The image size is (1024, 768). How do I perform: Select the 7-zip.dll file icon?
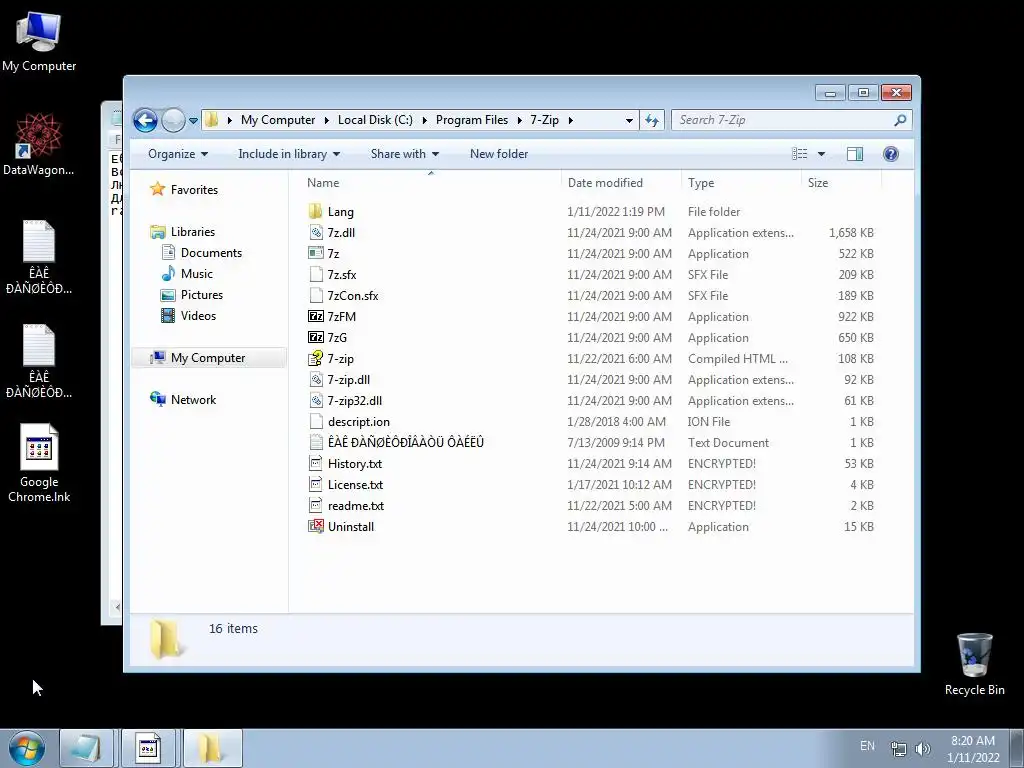(x=315, y=379)
